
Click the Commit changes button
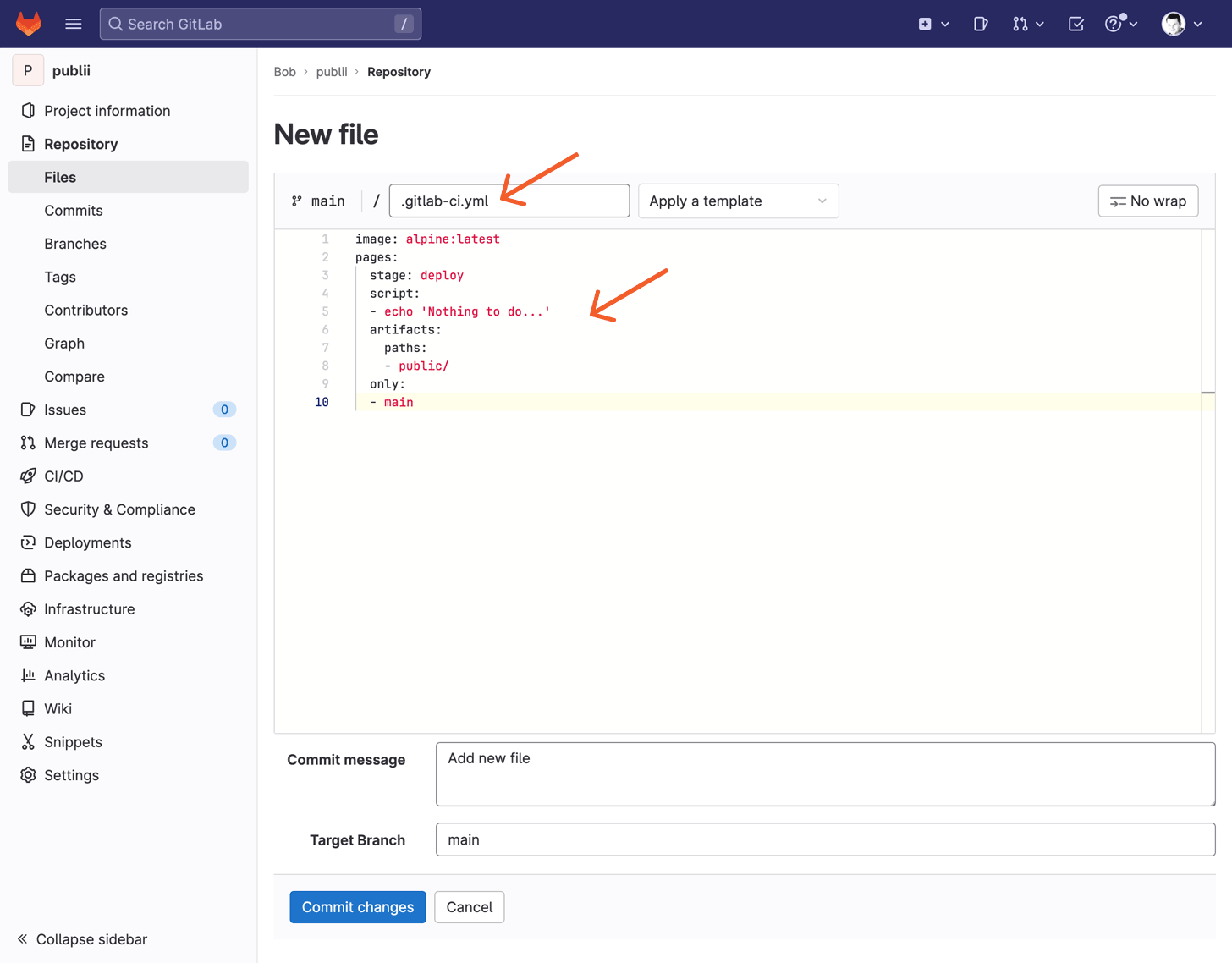coord(357,906)
